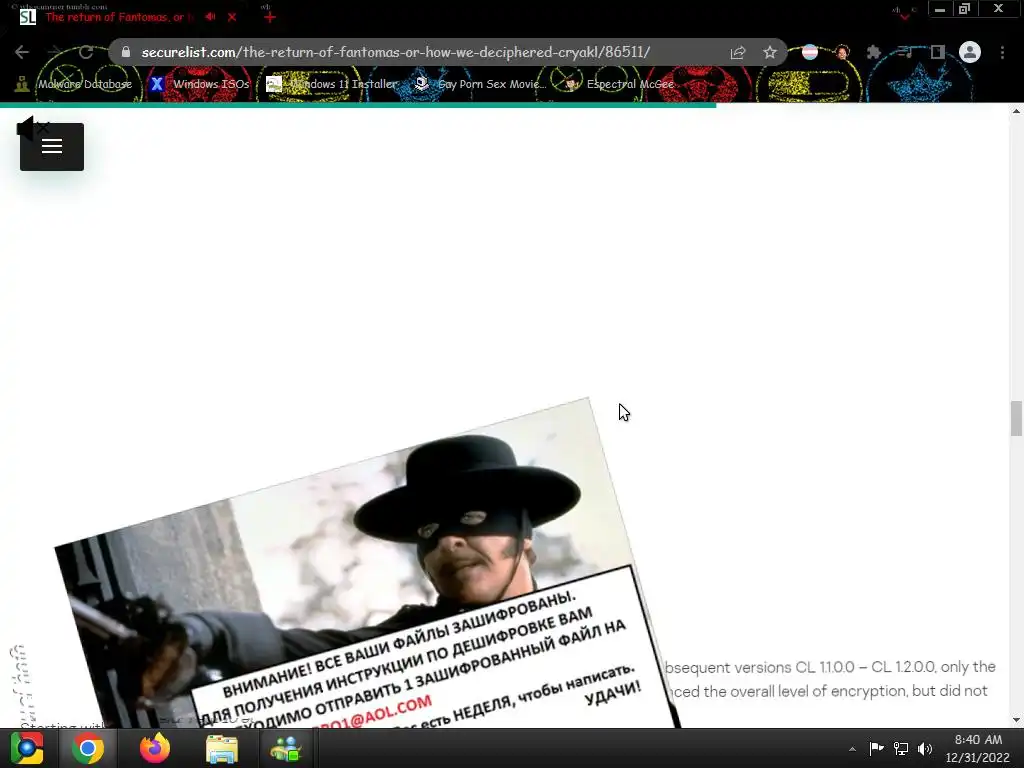Toggle the browser side panel
This screenshot has height=768, width=1024.
[x=937, y=53]
